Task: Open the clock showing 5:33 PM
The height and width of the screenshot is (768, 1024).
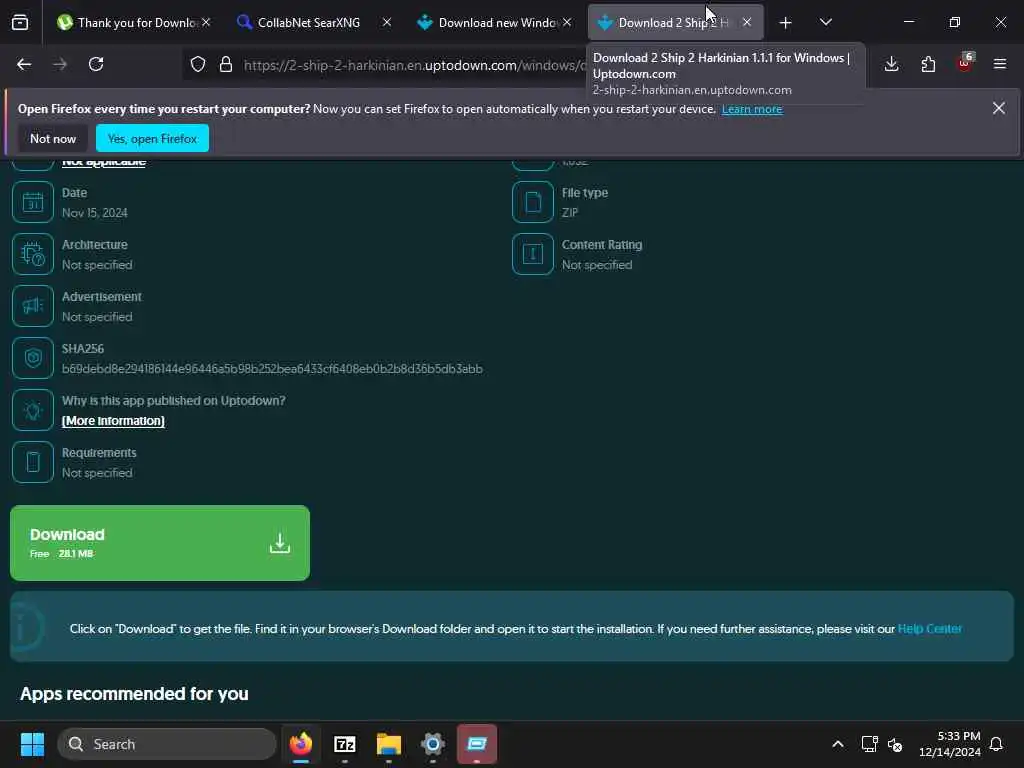Action: tap(950, 744)
